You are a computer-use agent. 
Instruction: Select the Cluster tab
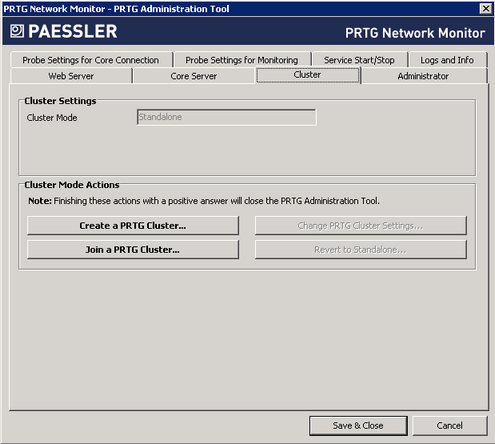point(308,75)
